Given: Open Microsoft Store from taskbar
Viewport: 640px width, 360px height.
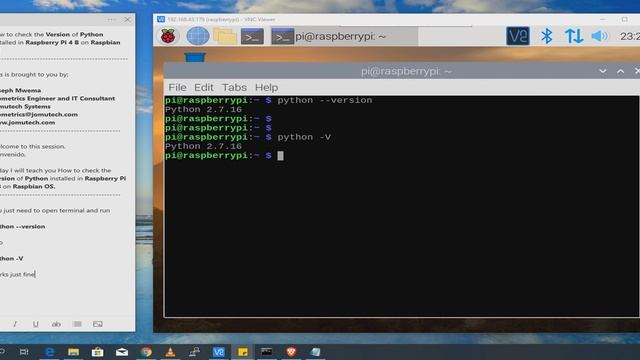Looking at the screenshot, I should pos(98,352).
